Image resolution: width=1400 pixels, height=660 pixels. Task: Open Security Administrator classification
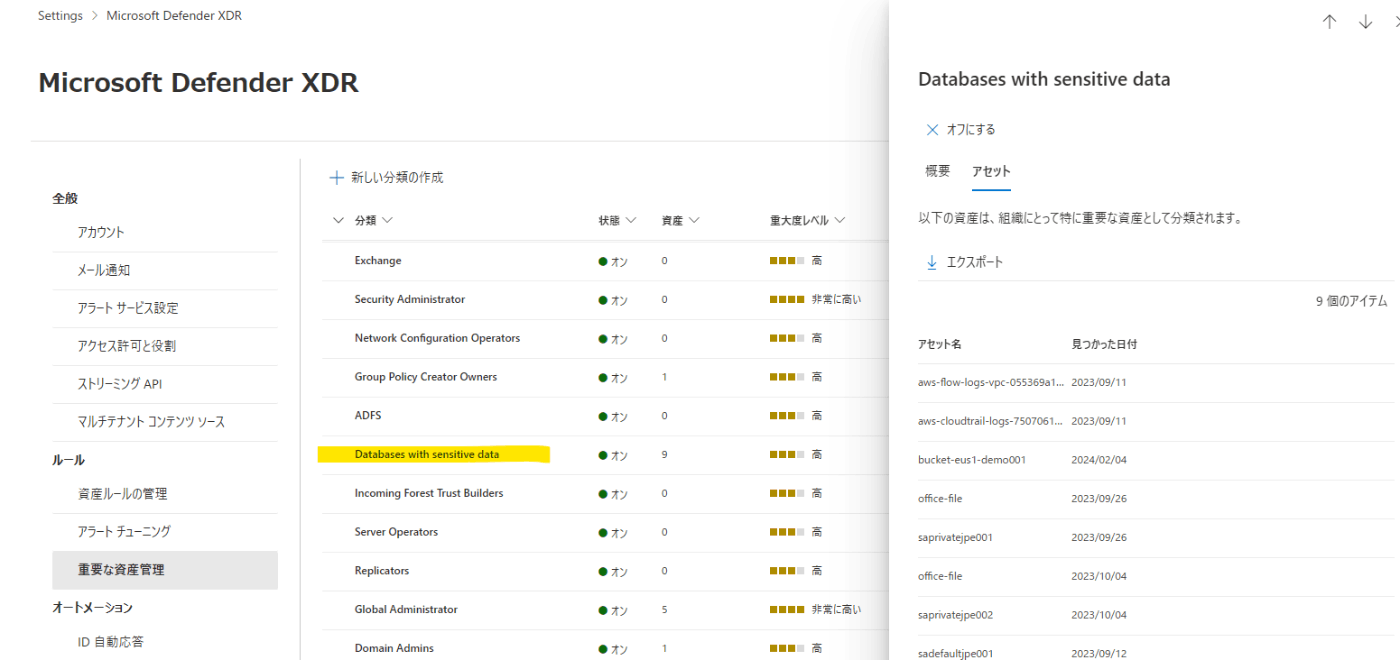[x=410, y=300]
